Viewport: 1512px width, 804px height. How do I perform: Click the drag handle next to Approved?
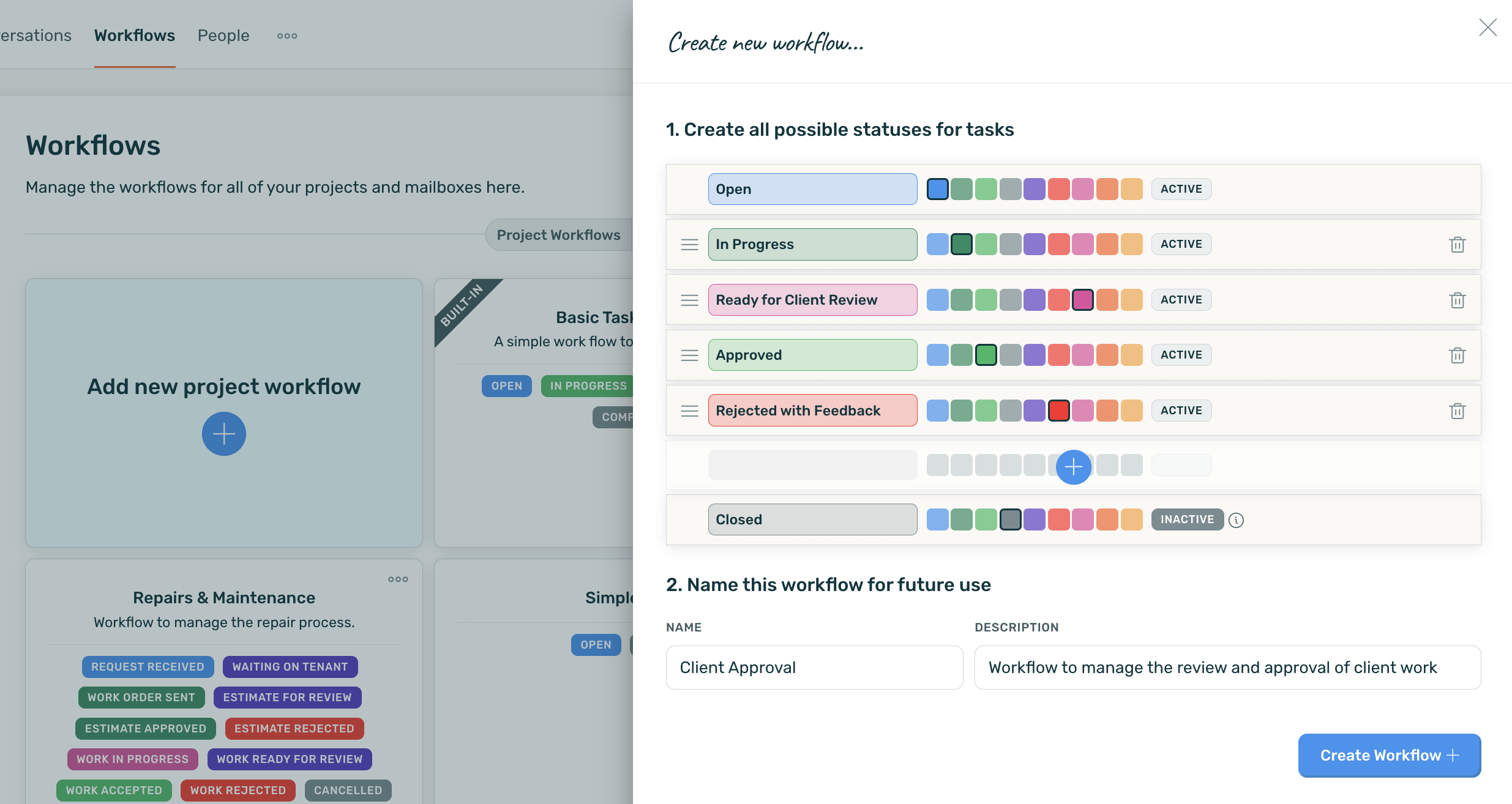coord(689,355)
